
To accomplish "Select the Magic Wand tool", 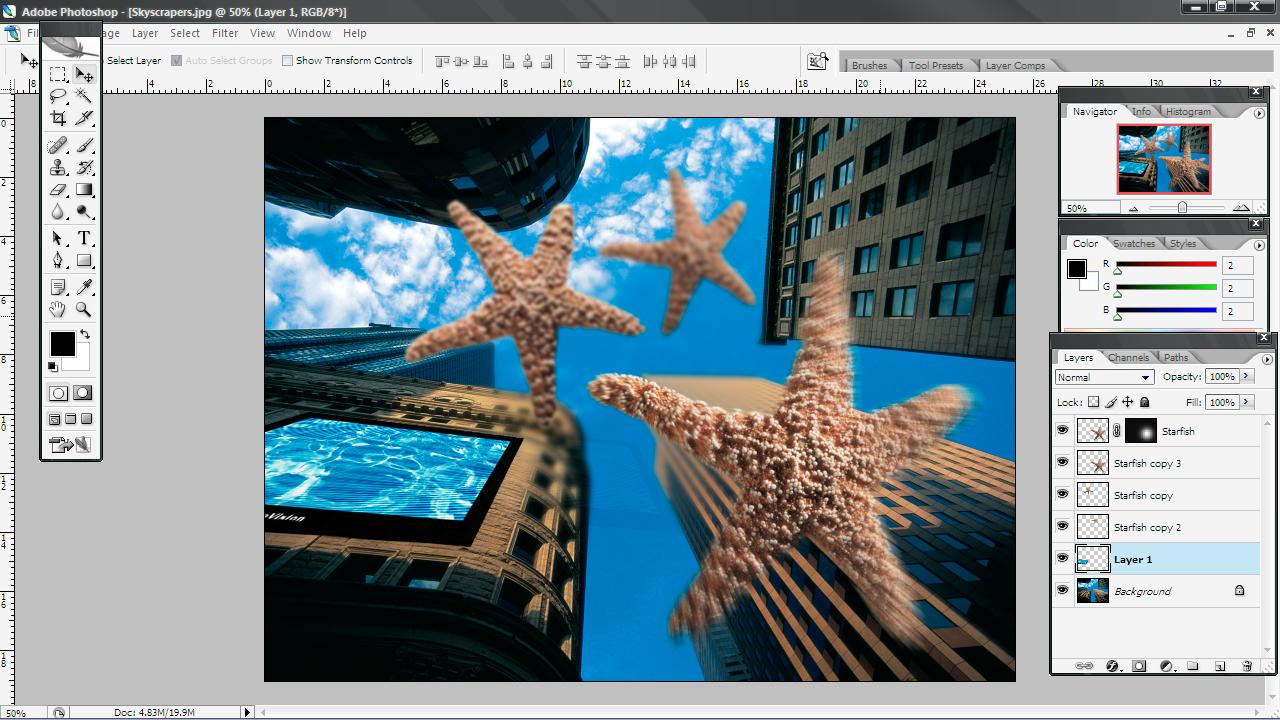I will click(x=84, y=96).
